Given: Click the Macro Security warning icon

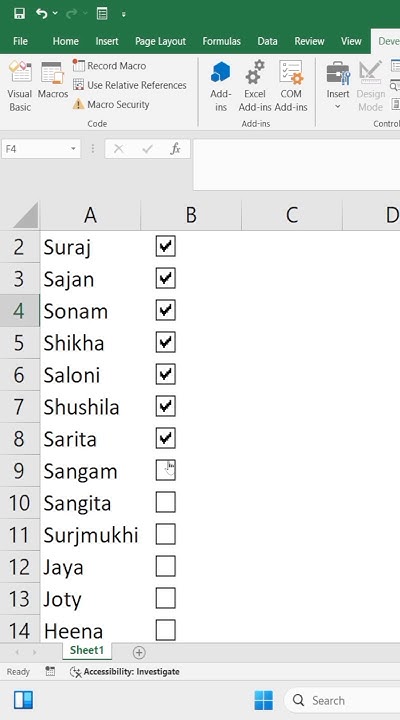Looking at the screenshot, I should [79, 104].
